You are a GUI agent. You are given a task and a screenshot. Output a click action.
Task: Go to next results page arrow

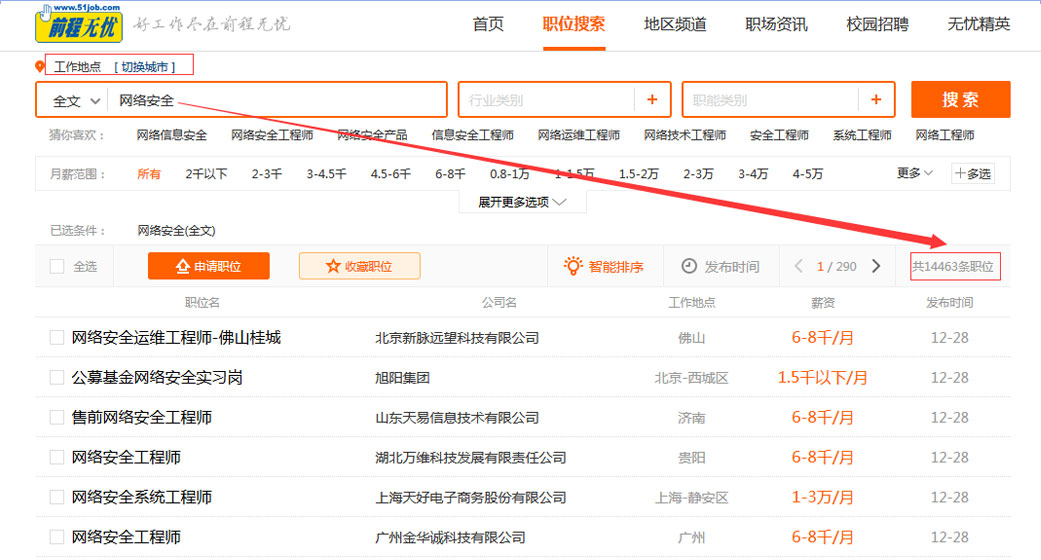876,266
